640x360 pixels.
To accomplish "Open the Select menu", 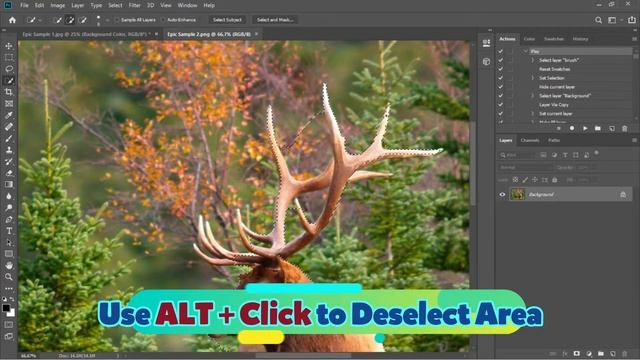I will 115,5.
